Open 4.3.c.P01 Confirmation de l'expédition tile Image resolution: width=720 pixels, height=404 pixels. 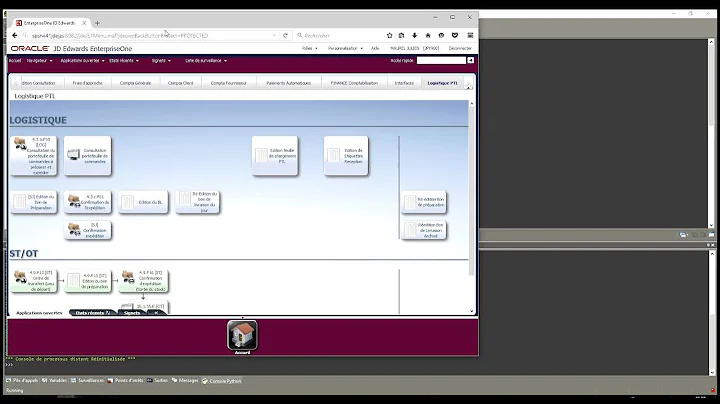tap(88, 202)
